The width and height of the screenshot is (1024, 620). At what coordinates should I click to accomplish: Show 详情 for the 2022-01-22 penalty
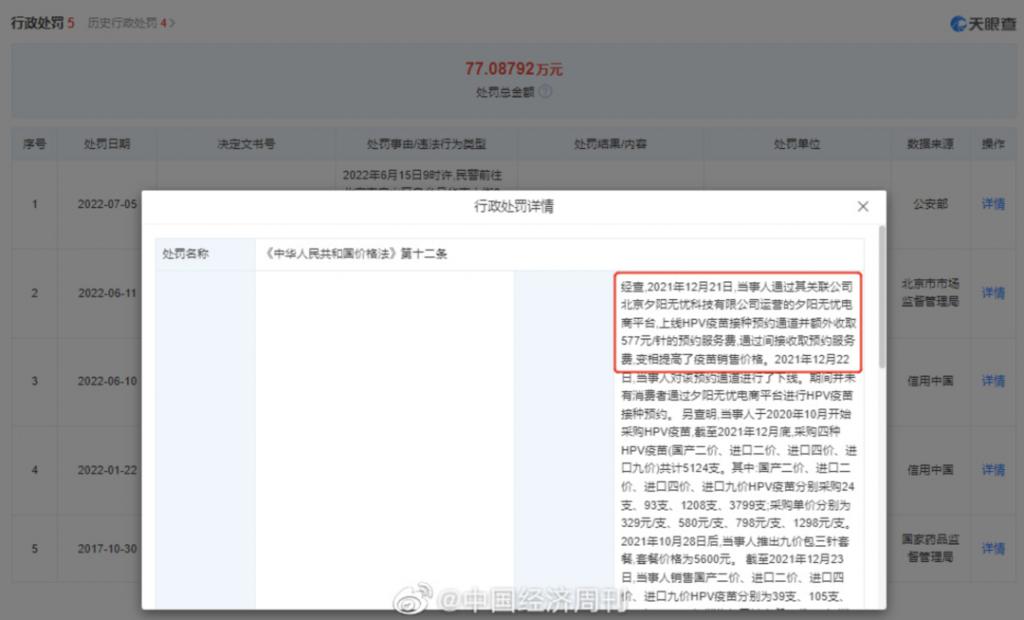(x=992, y=470)
